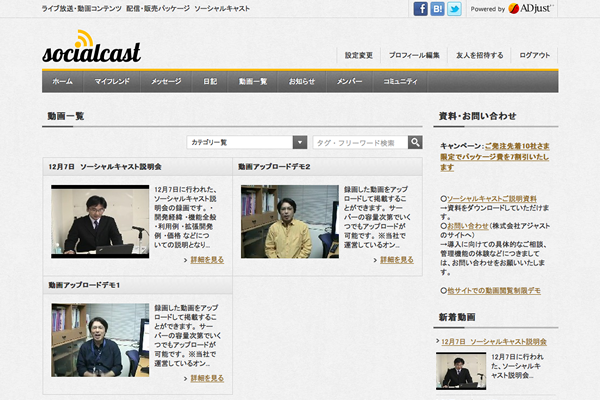Click the ログアウト link
Image resolution: width=600 pixels, height=400 pixels.
pyautogui.click(x=534, y=55)
